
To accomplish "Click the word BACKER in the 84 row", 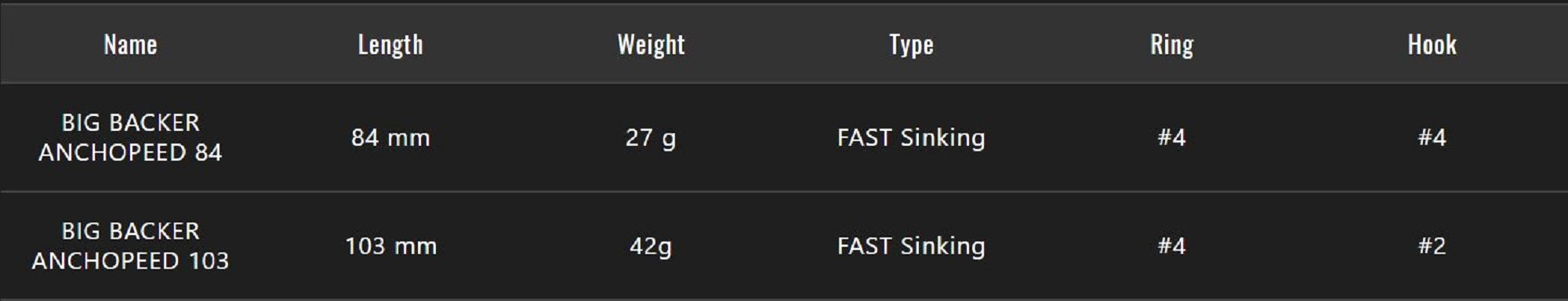I will 154,123.
